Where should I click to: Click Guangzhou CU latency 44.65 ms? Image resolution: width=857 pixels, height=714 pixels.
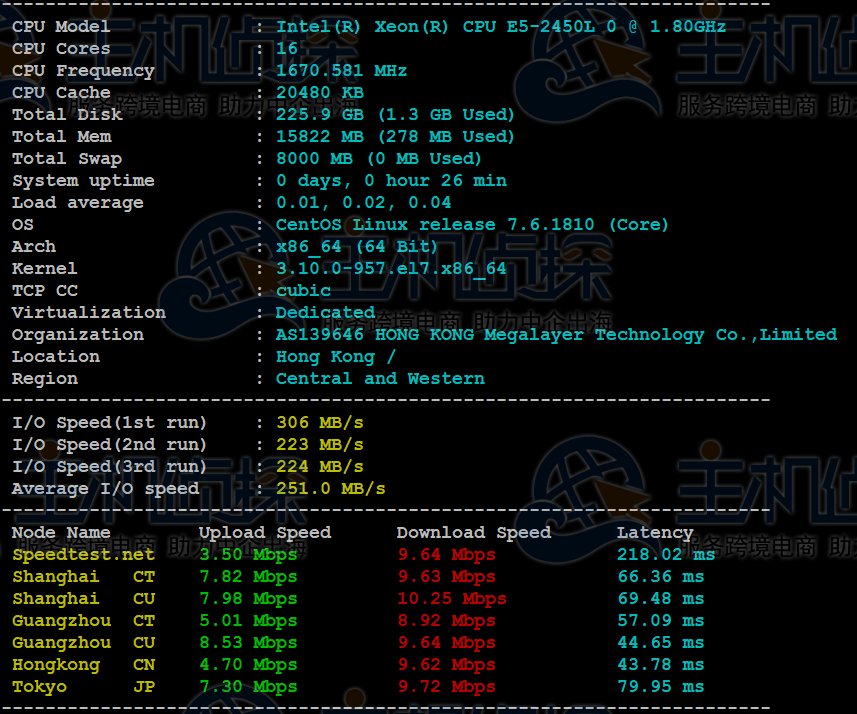(661, 642)
